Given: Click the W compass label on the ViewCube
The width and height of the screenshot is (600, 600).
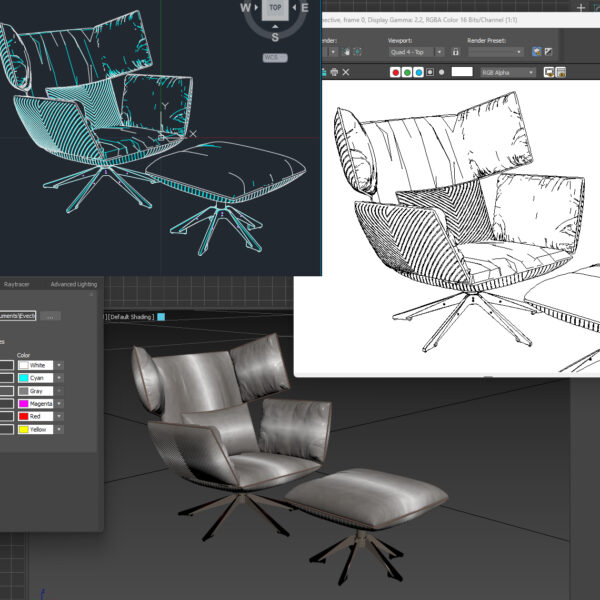Looking at the screenshot, I should (x=245, y=7).
